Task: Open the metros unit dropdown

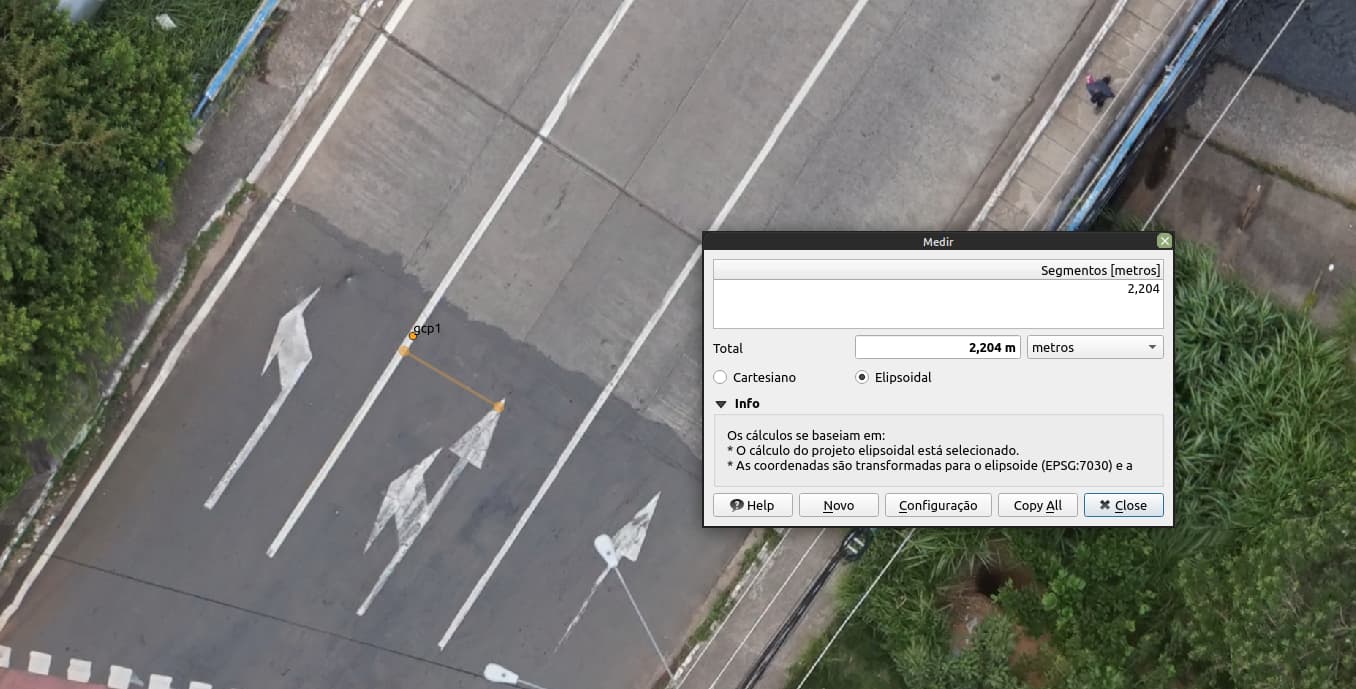Action: click(1095, 347)
